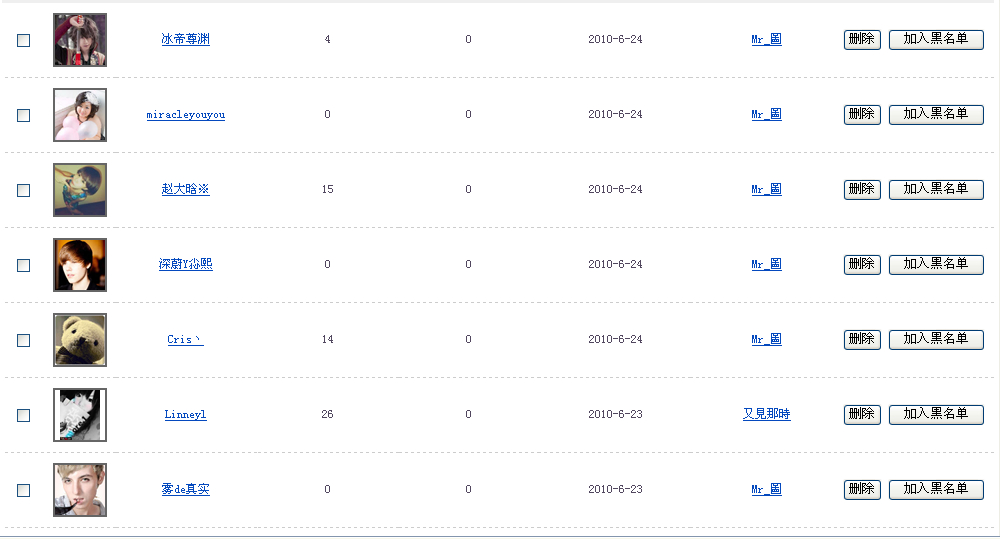Select the checkbox next to Linneyl
Screen dimensions: 1000x539
24,415
